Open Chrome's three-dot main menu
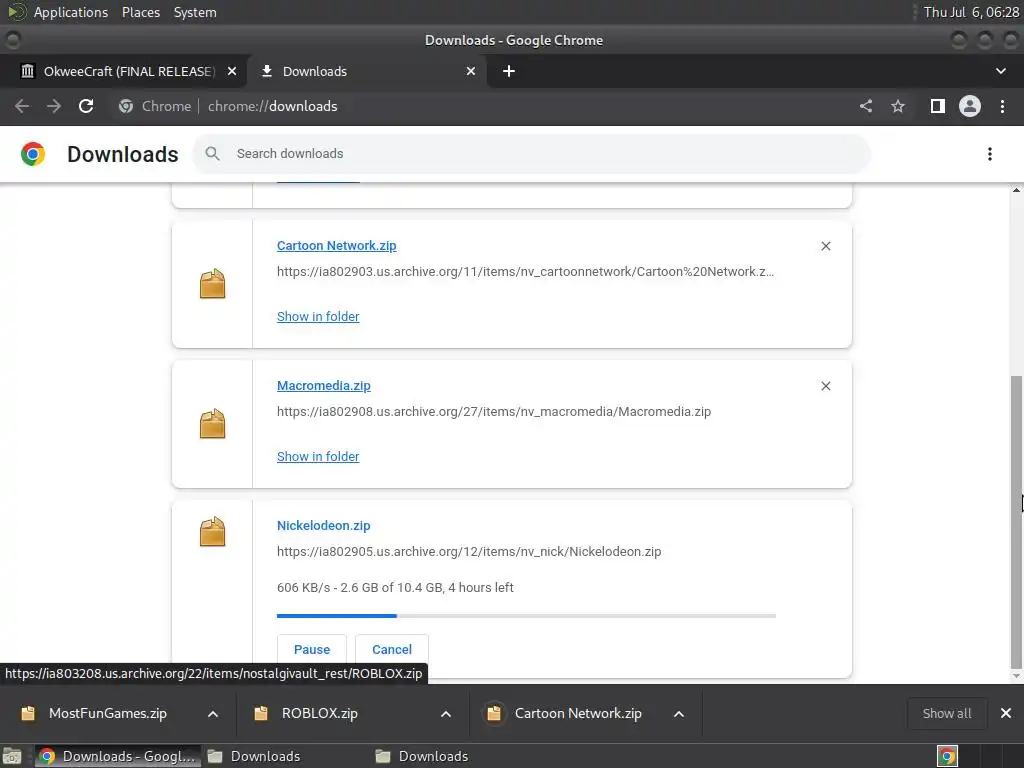The height and width of the screenshot is (768, 1024). pos(1002,106)
